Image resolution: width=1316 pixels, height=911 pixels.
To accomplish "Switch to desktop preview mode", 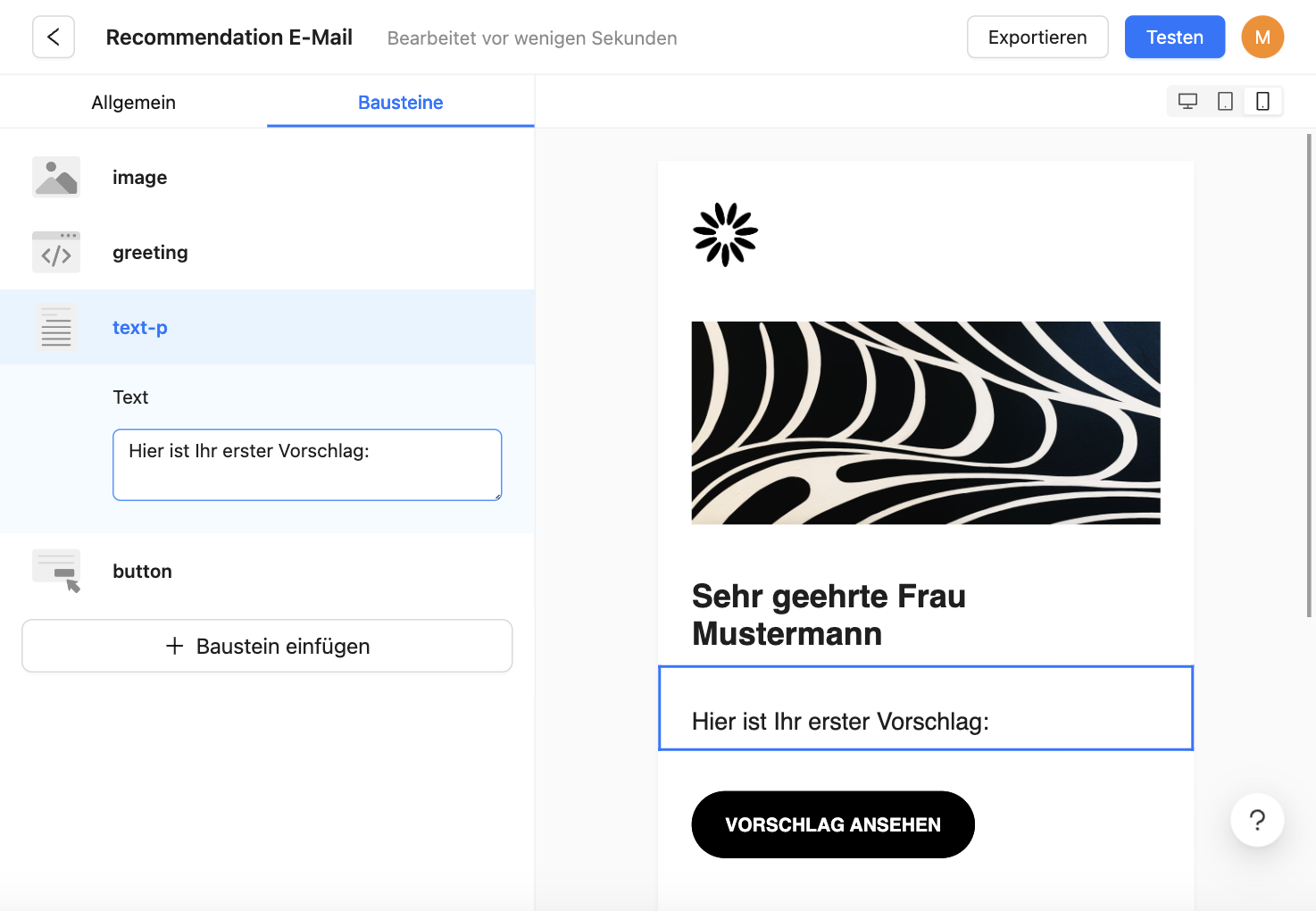I will click(x=1187, y=102).
